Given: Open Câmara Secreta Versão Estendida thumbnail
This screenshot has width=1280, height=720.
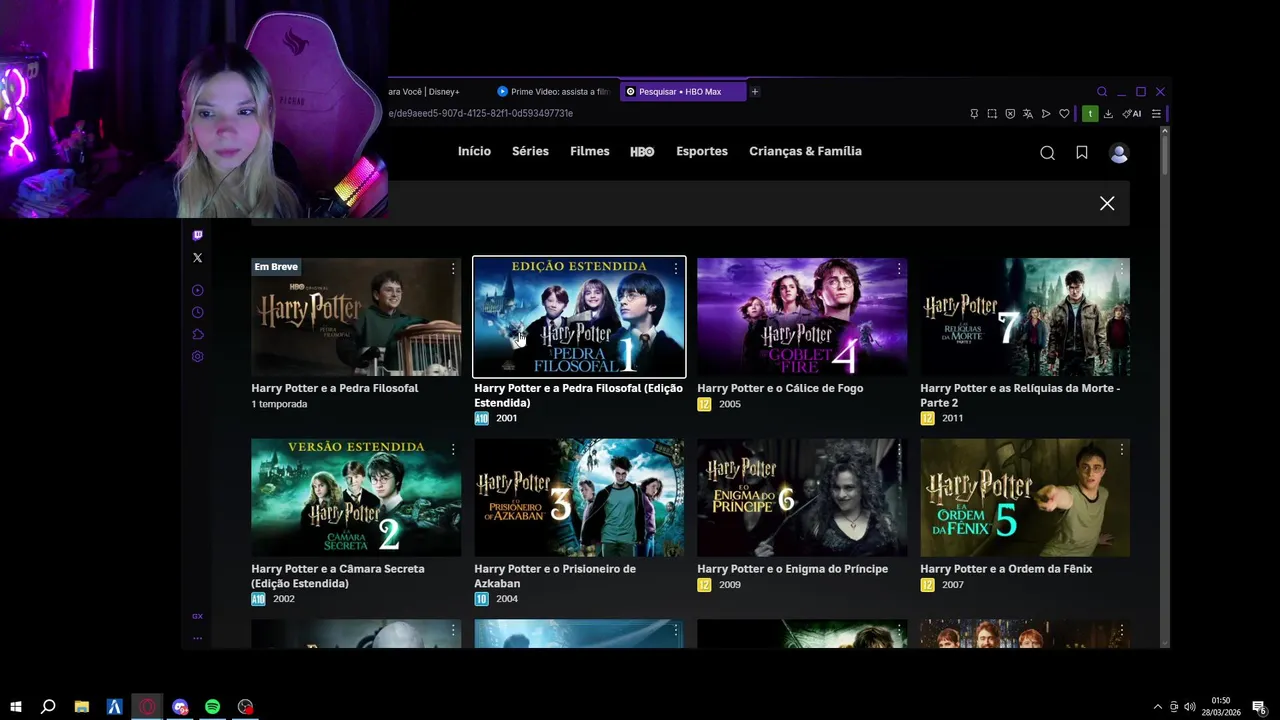Looking at the screenshot, I should (x=356, y=497).
